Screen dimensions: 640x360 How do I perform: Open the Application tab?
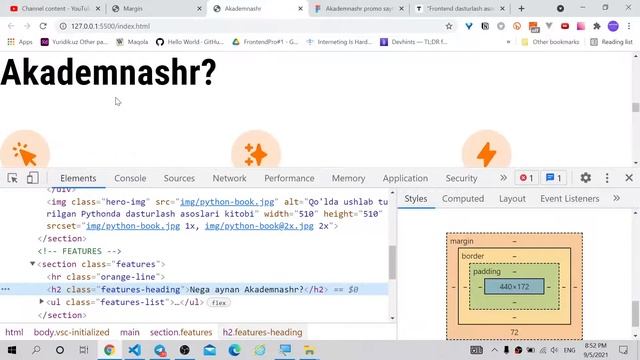405,178
